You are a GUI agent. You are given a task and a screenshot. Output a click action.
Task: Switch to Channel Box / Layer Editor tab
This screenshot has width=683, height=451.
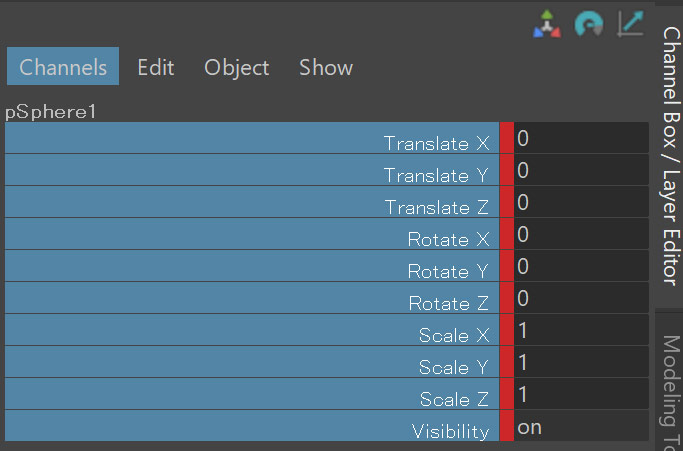coord(670,155)
